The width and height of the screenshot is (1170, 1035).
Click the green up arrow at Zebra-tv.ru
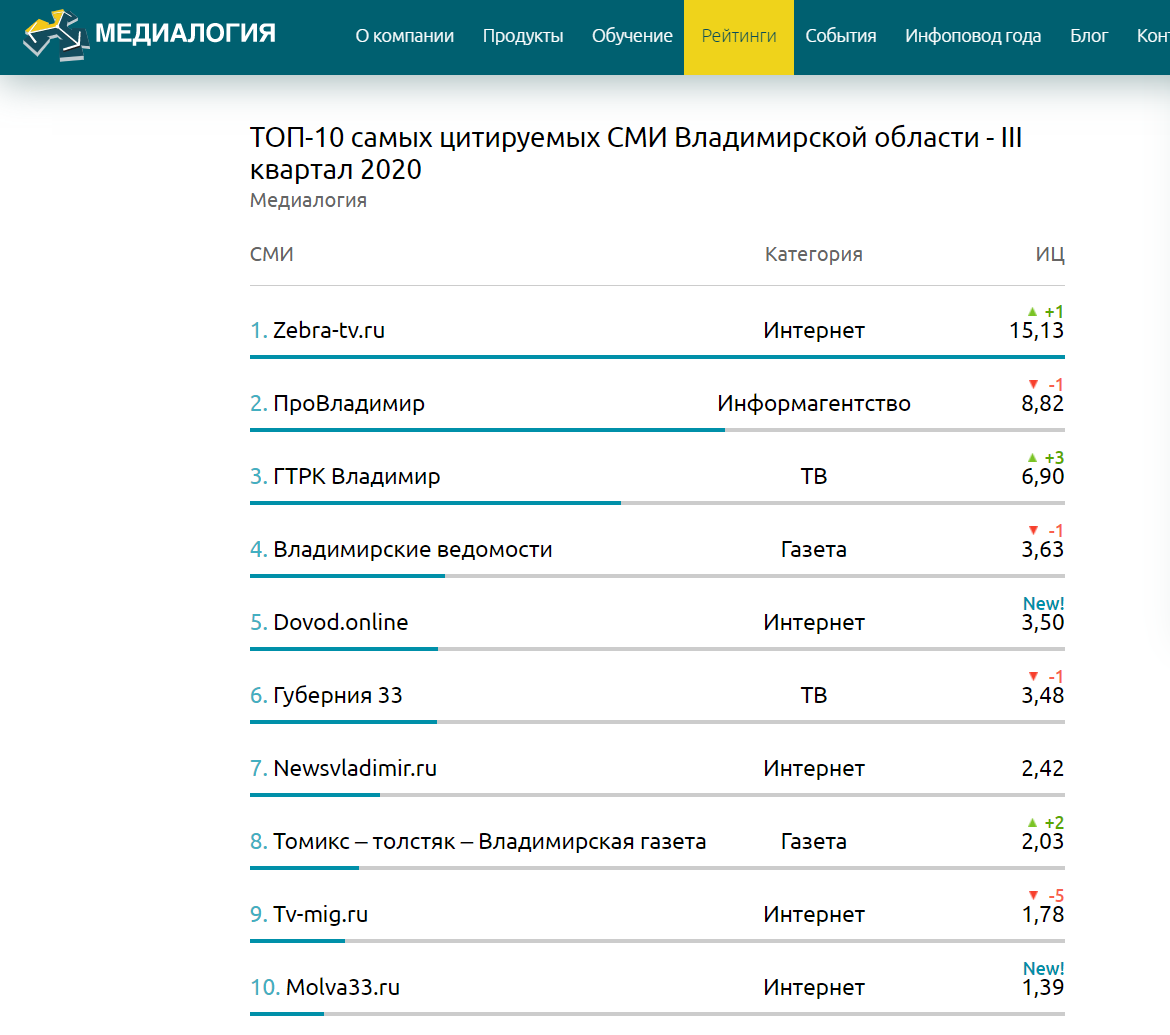point(1033,311)
